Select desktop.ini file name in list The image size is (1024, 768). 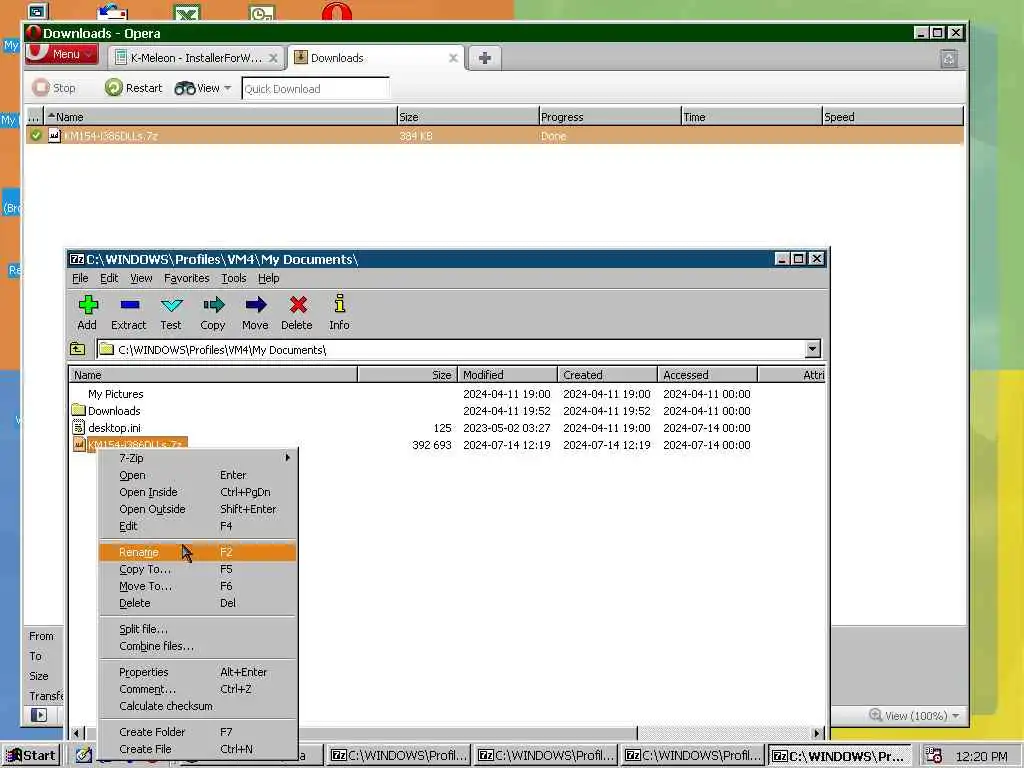[x=114, y=428]
